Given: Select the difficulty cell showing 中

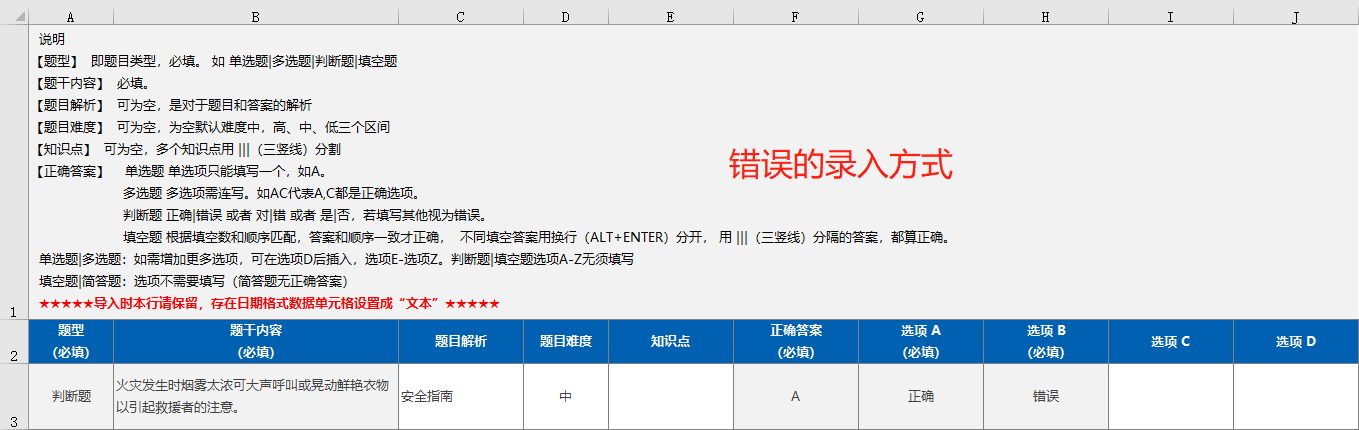Looking at the screenshot, I should (565, 396).
